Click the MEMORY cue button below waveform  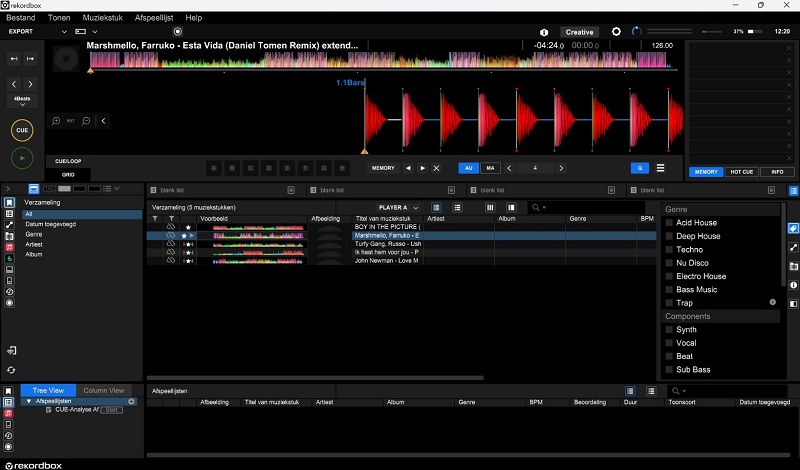[x=383, y=168]
